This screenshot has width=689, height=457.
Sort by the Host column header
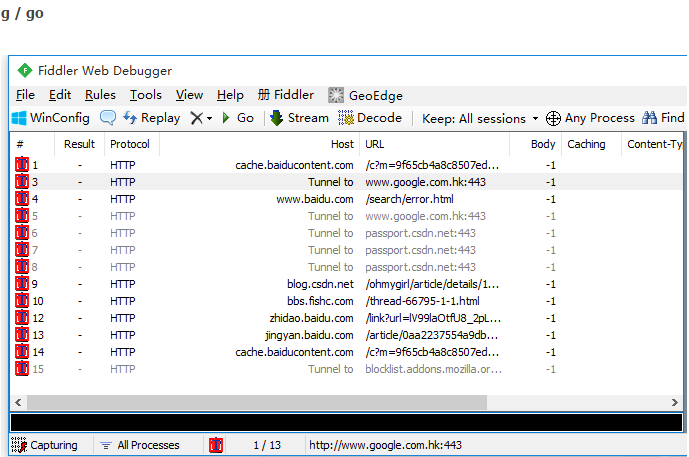[259, 144]
